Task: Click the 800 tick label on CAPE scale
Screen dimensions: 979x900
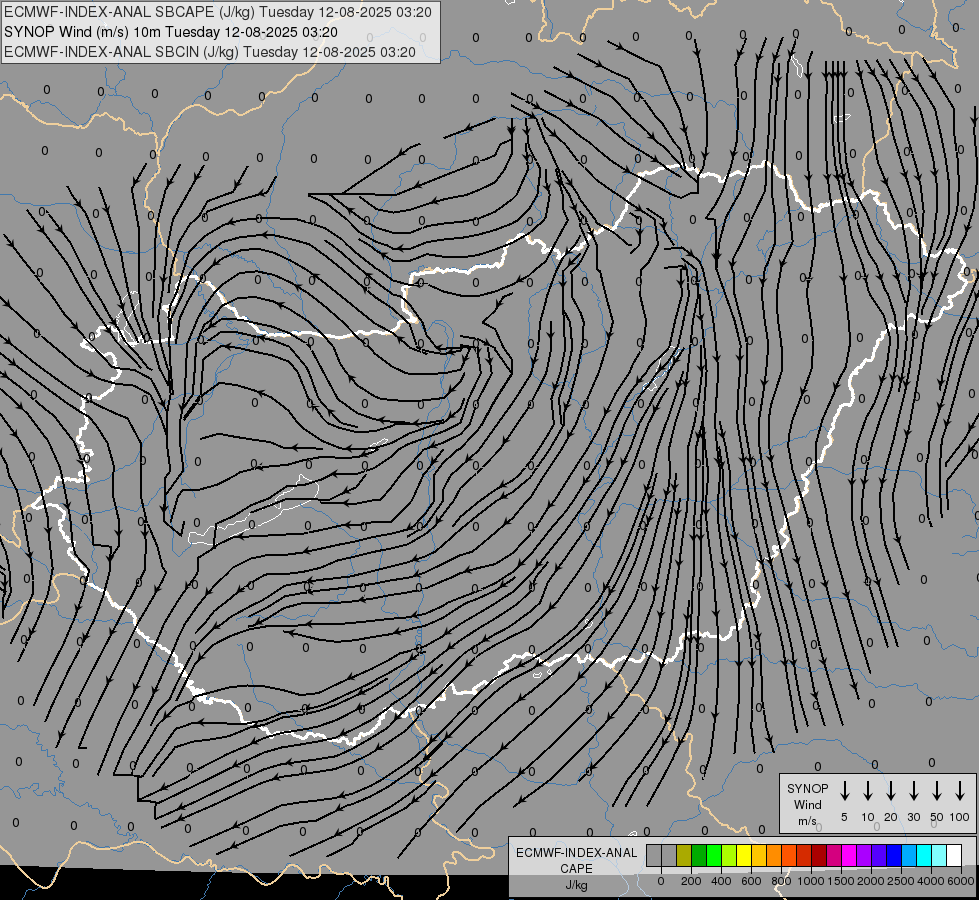Action: (x=781, y=881)
